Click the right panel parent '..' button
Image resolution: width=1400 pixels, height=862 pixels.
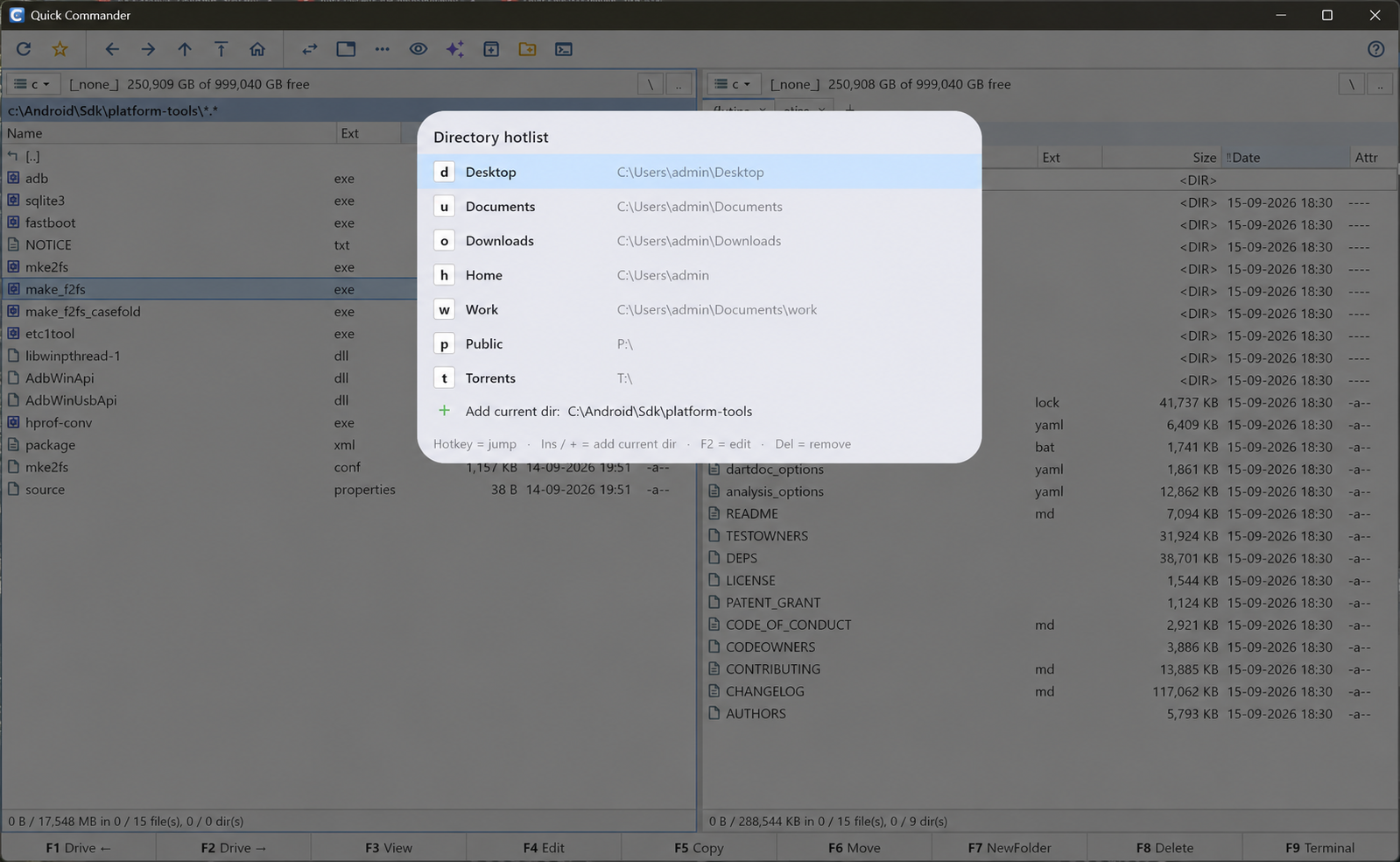click(x=1380, y=84)
